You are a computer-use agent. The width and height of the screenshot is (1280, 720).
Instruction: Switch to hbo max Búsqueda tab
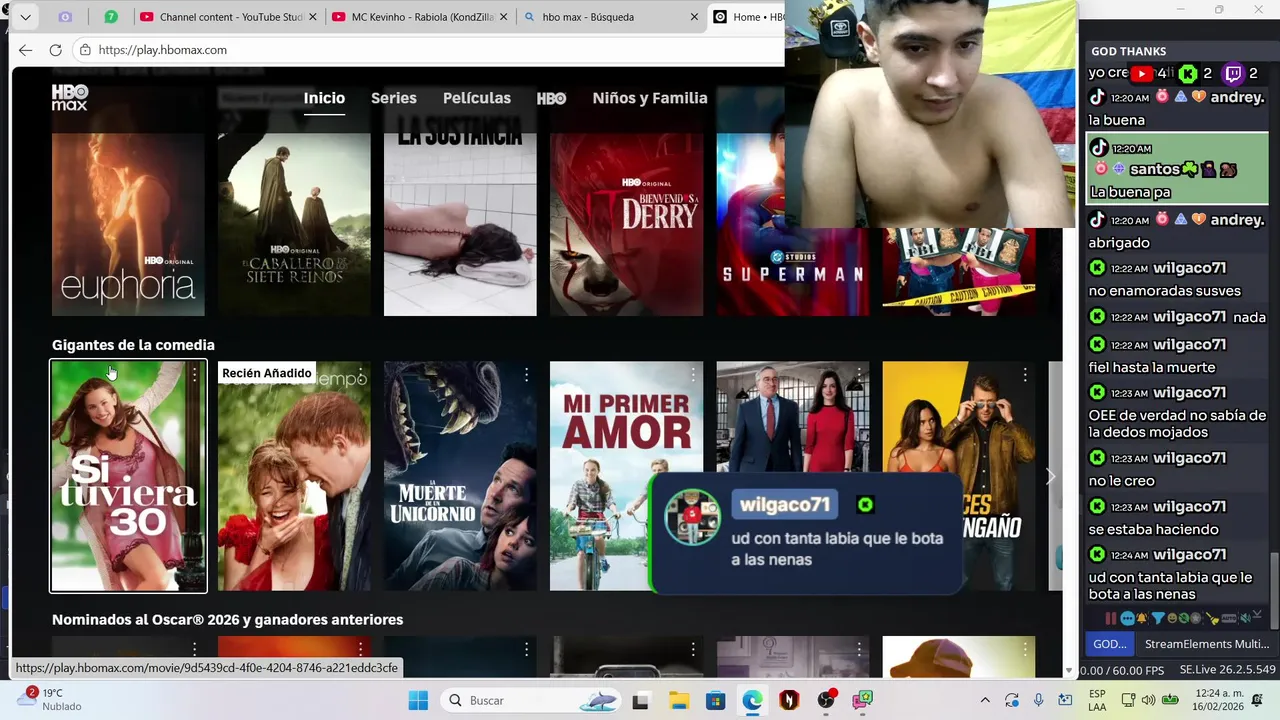point(612,17)
